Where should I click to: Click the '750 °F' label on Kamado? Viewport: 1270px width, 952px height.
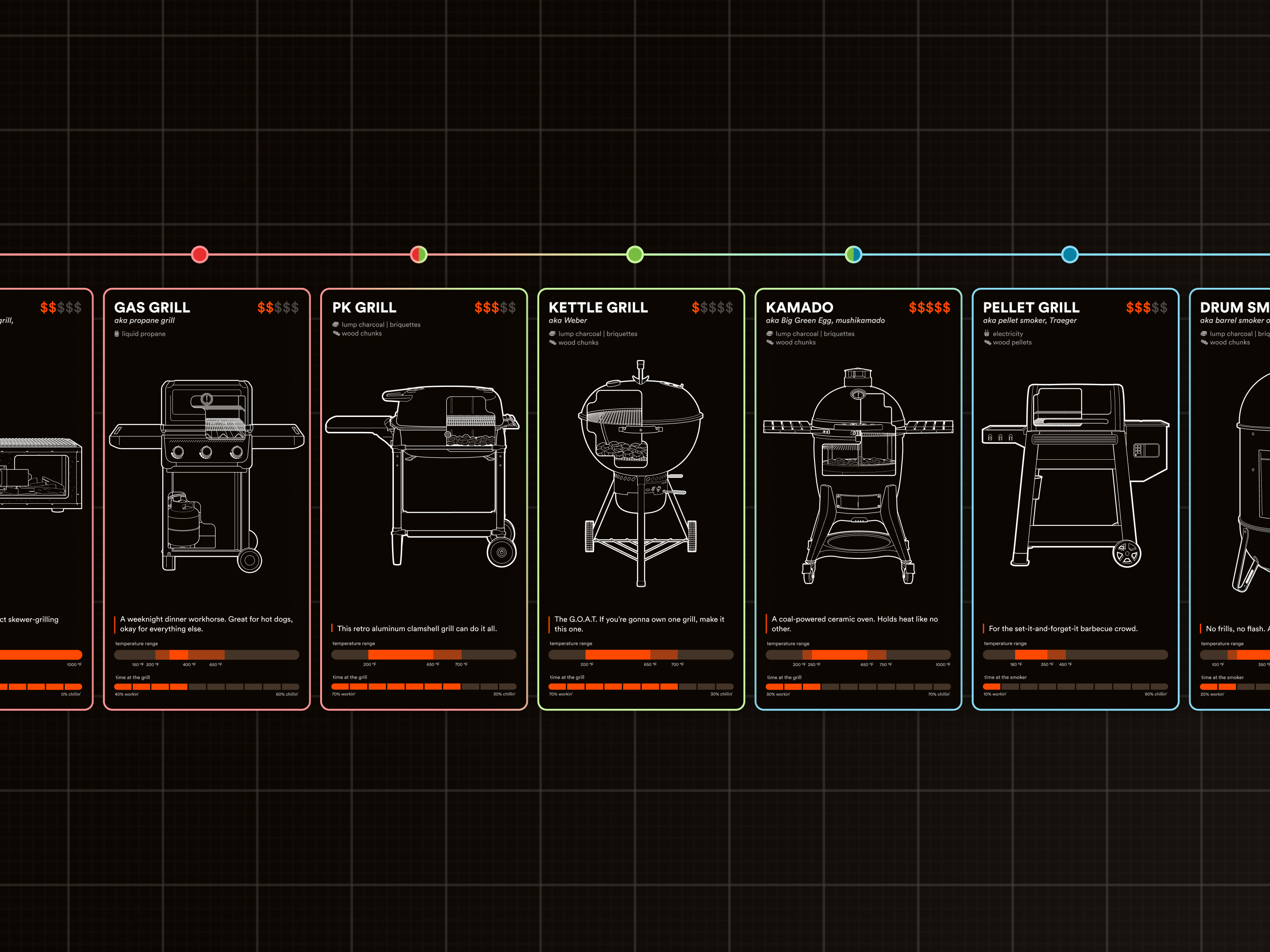point(886,665)
